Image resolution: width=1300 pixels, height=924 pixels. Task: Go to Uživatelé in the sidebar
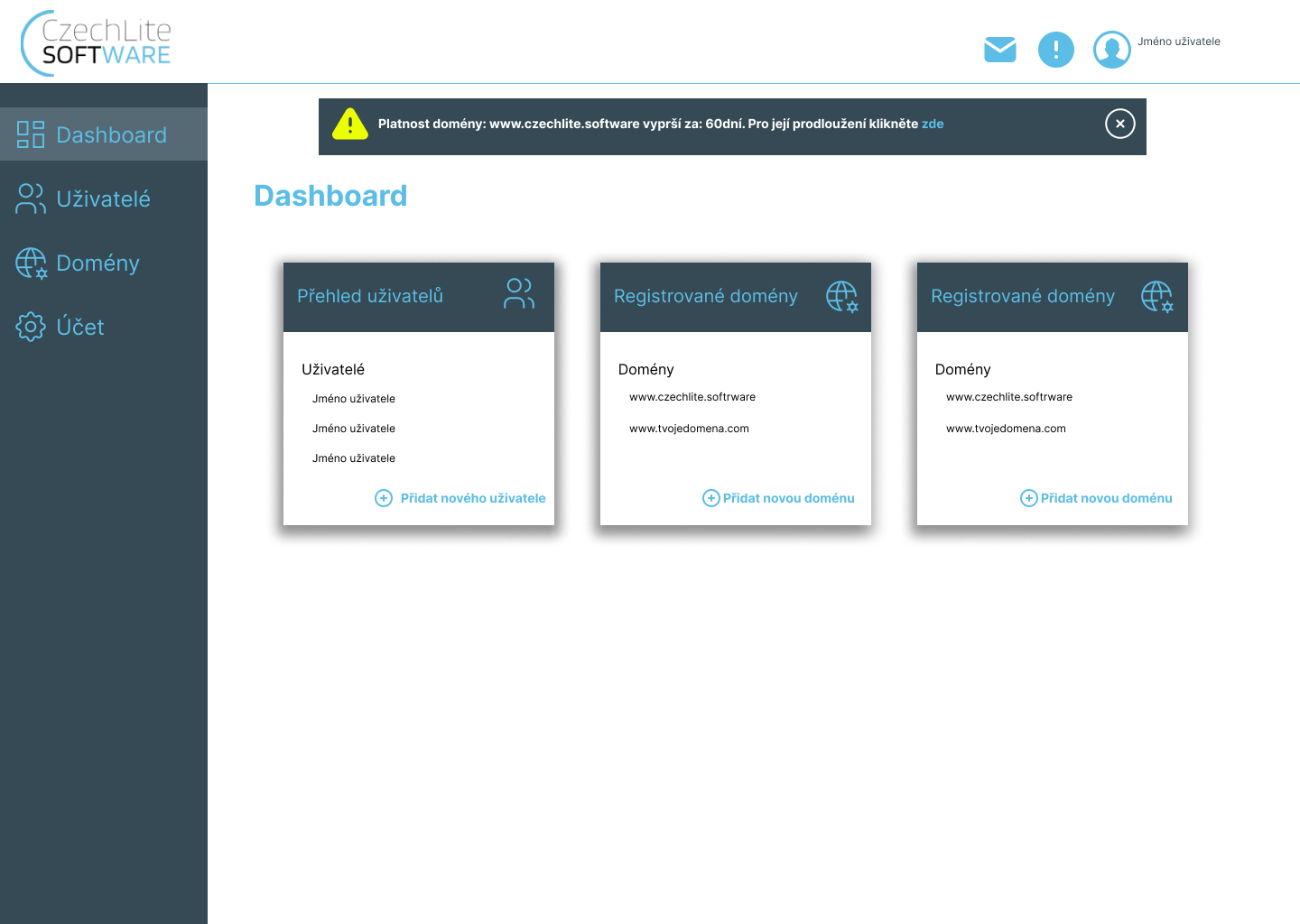point(104,199)
